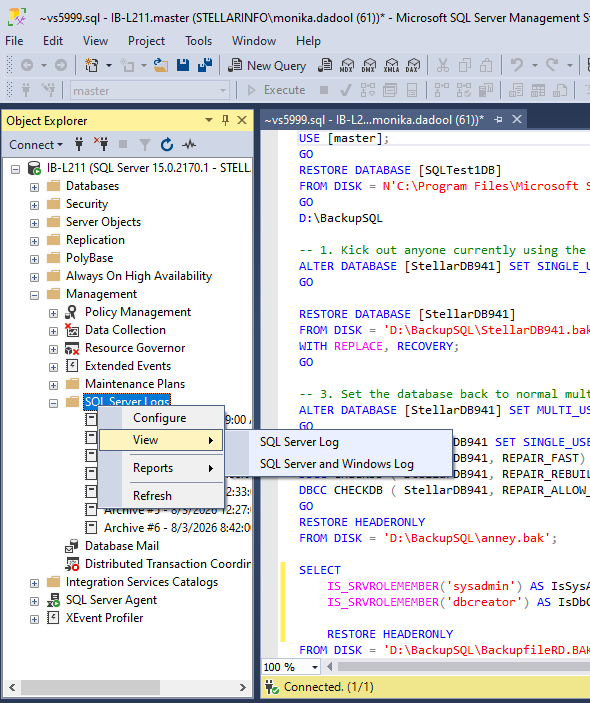The image size is (590, 703).
Task: Click the Save All icon
Action: click(x=205, y=65)
